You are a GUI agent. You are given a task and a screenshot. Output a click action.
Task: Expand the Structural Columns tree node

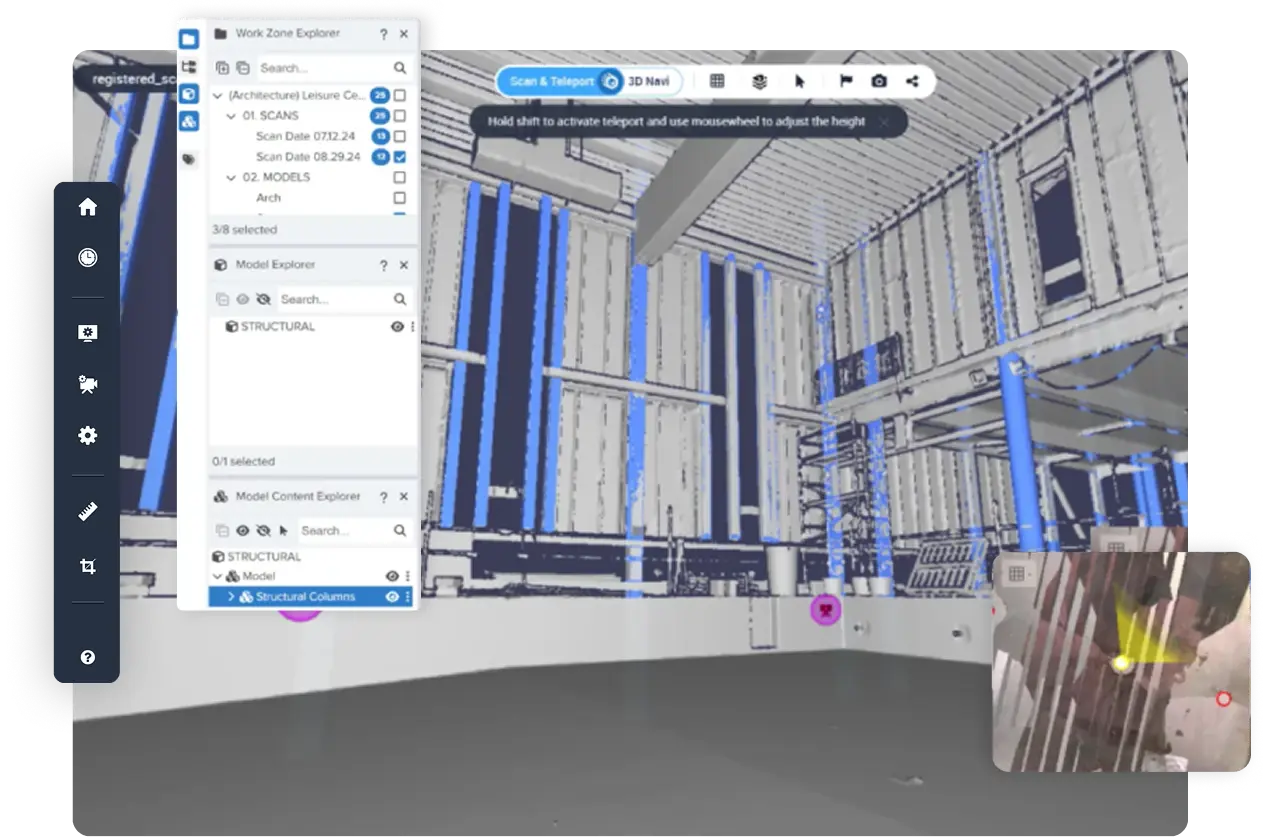(x=232, y=597)
